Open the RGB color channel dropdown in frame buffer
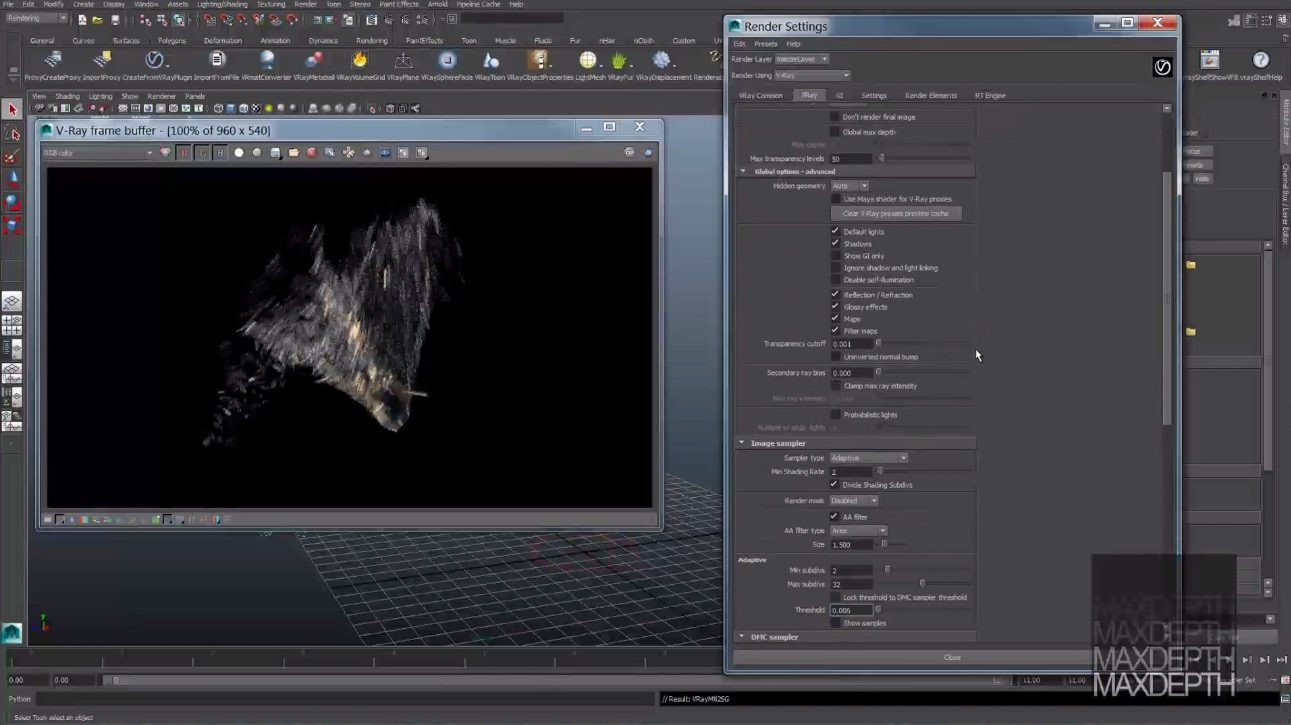Image resolution: width=1291 pixels, height=725 pixels. [x=98, y=153]
